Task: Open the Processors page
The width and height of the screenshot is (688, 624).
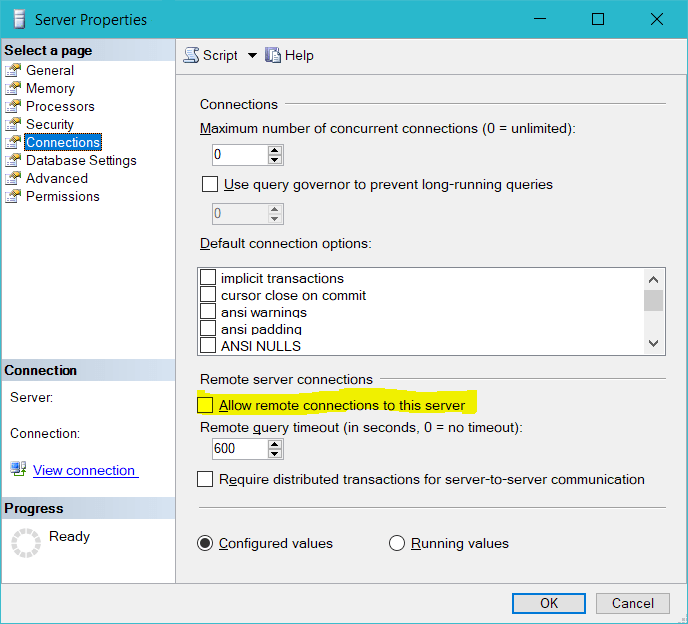Action: tap(60, 106)
